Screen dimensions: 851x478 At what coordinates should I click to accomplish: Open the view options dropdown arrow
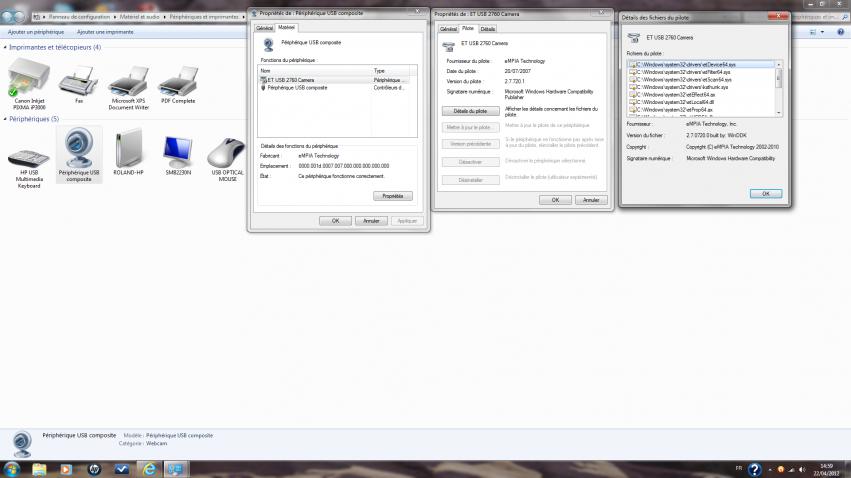pos(822,32)
